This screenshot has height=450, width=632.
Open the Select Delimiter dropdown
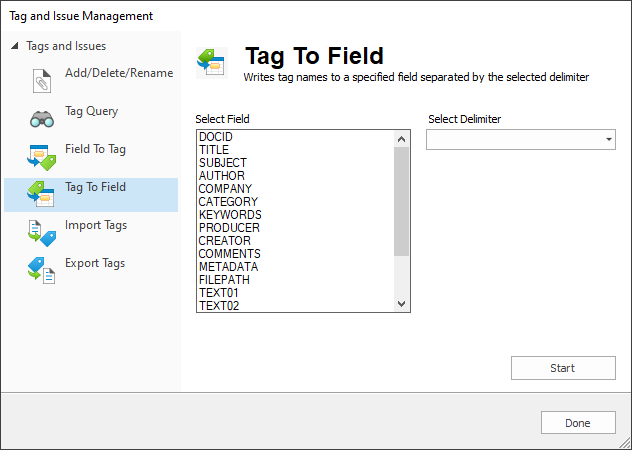521,140
